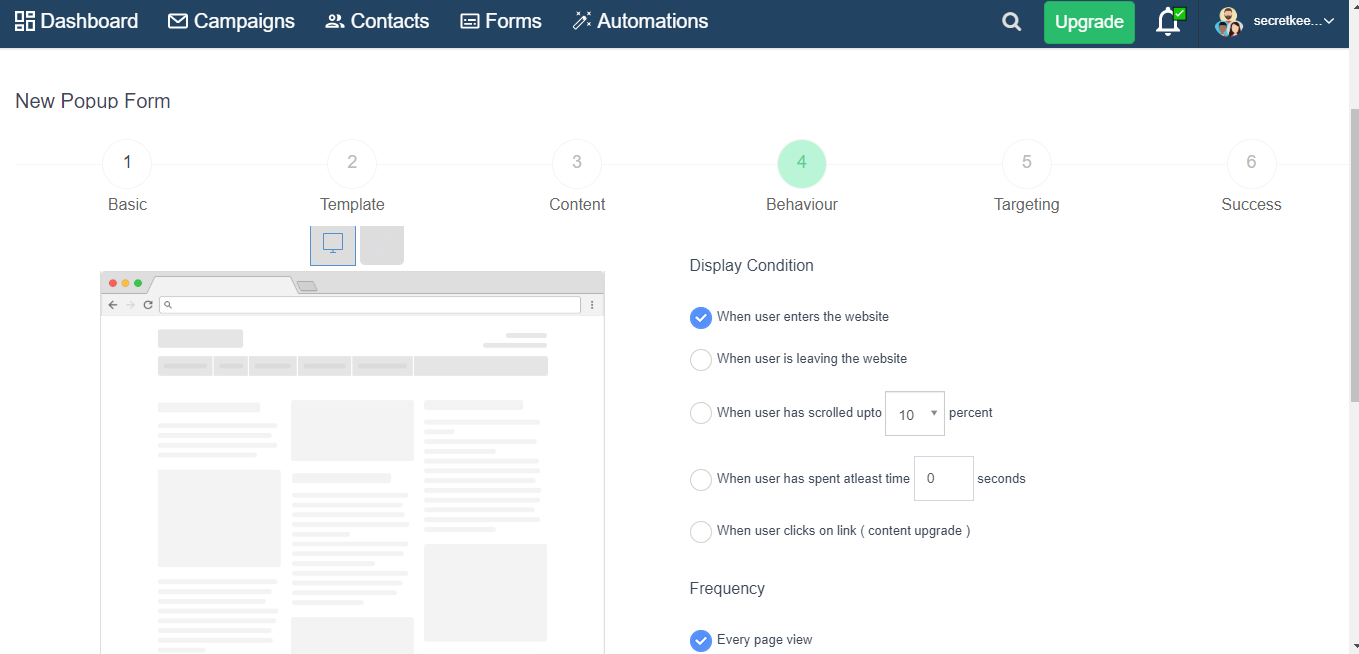Switch to the Forms section

(x=501, y=21)
